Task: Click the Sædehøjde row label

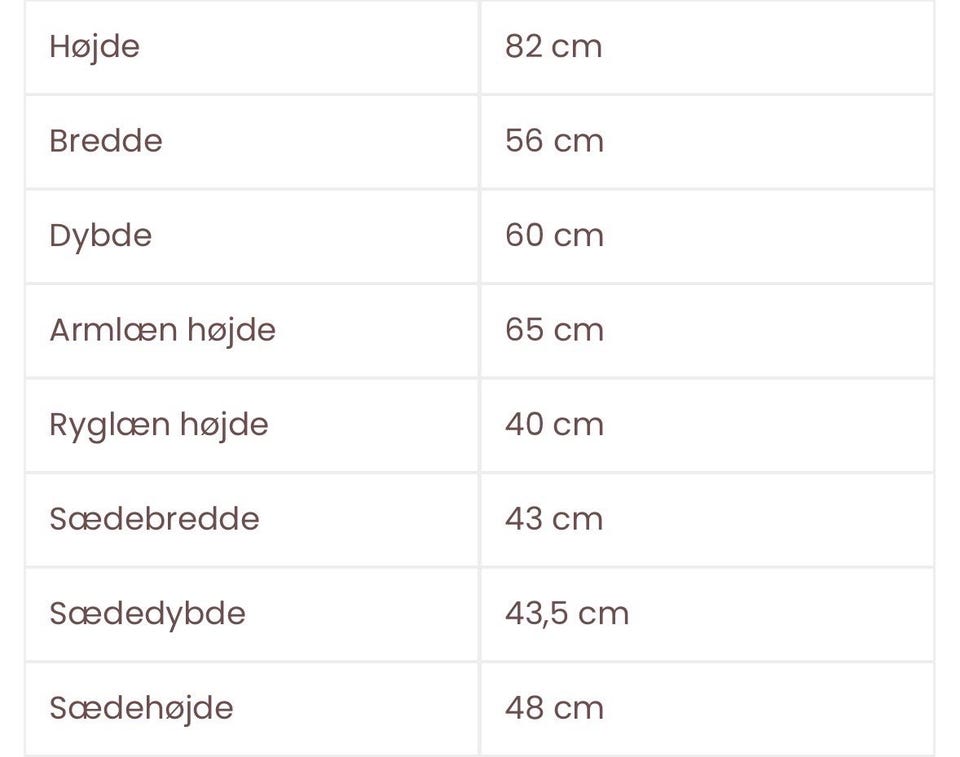Action: coord(141,708)
